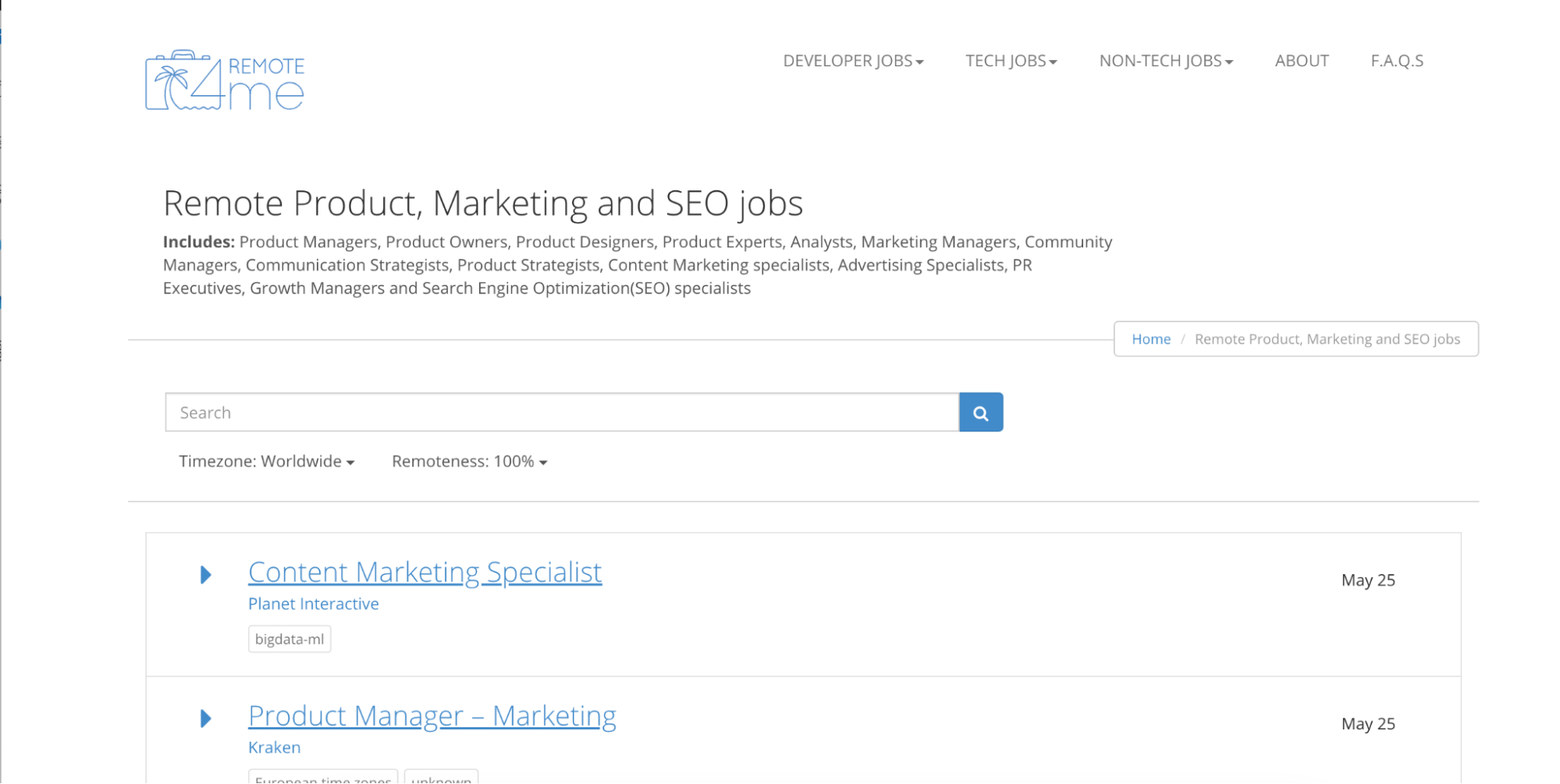The width and height of the screenshot is (1560, 784).
Task: Open the Non-Tech Jobs dropdown menu
Action: [1166, 61]
